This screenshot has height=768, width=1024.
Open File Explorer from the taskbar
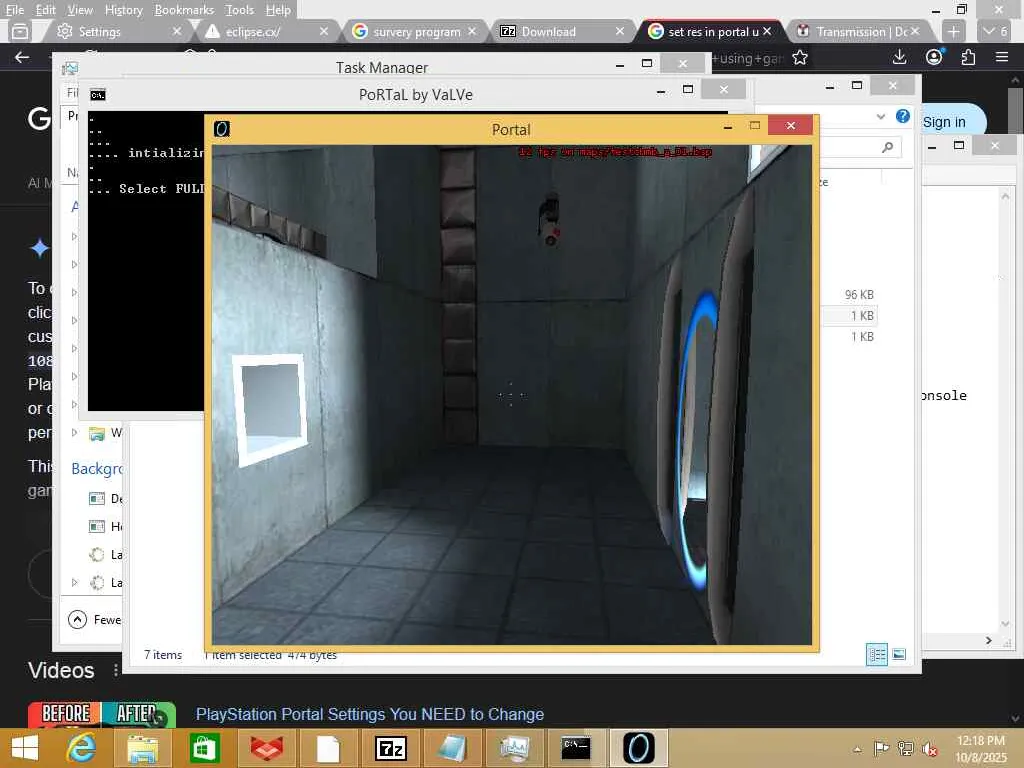pos(142,748)
